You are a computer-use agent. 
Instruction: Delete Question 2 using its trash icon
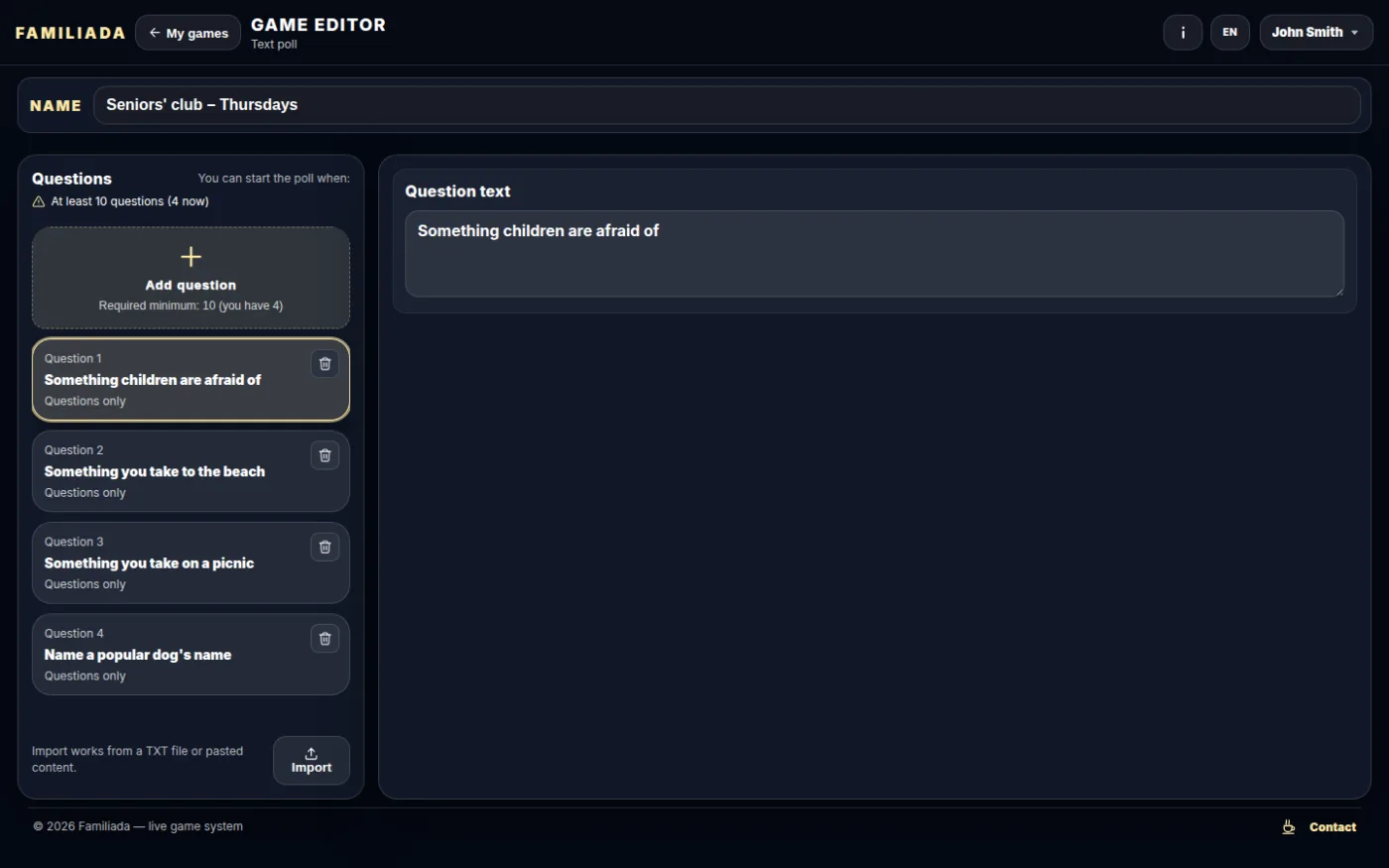(324, 455)
